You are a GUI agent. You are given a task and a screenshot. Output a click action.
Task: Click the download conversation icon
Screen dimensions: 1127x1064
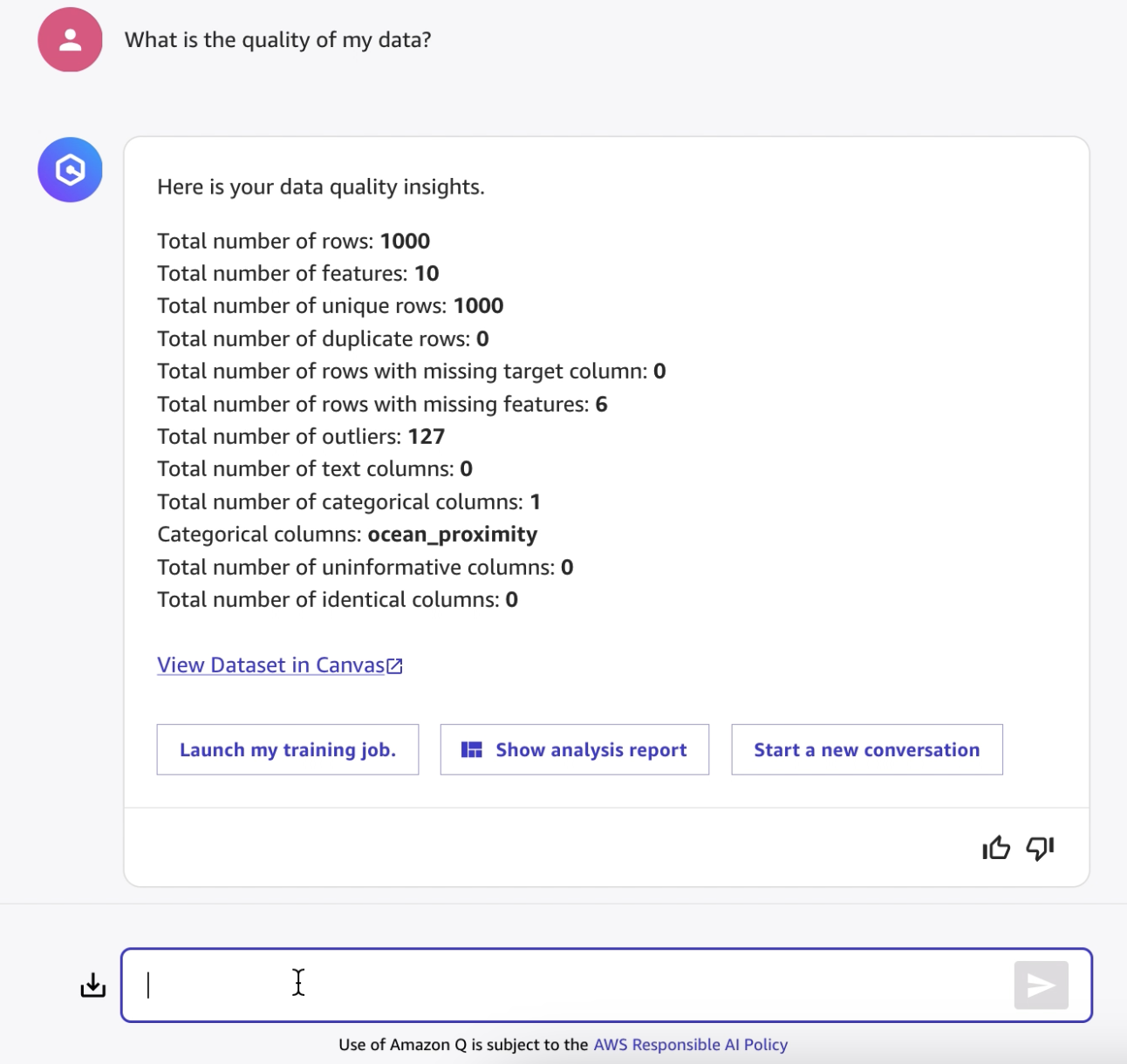[x=92, y=986]
